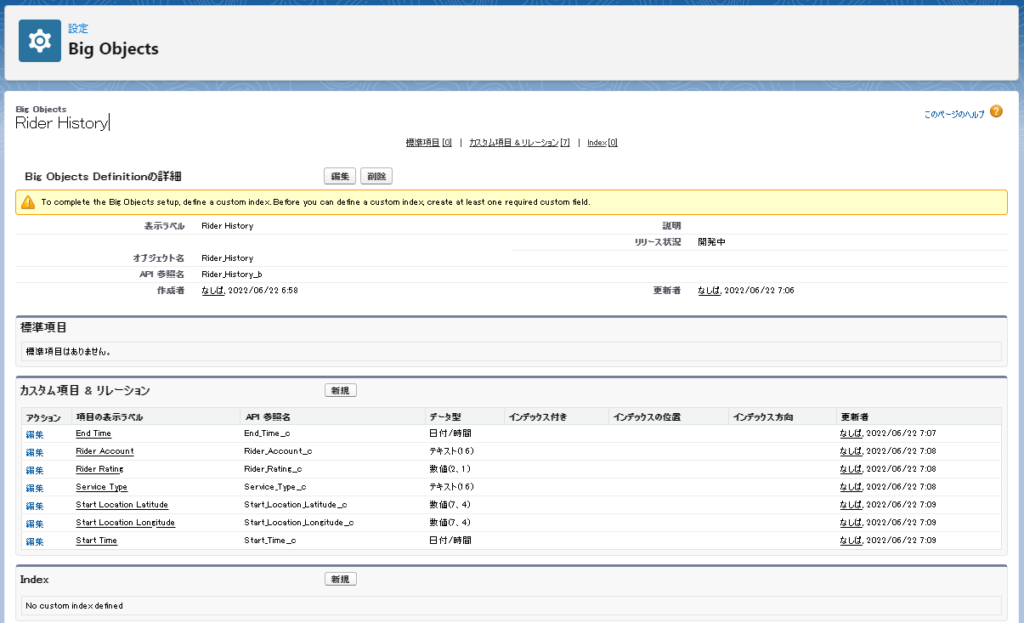
Task: Edit the Service Type field row
Action: tap(35, 488)
